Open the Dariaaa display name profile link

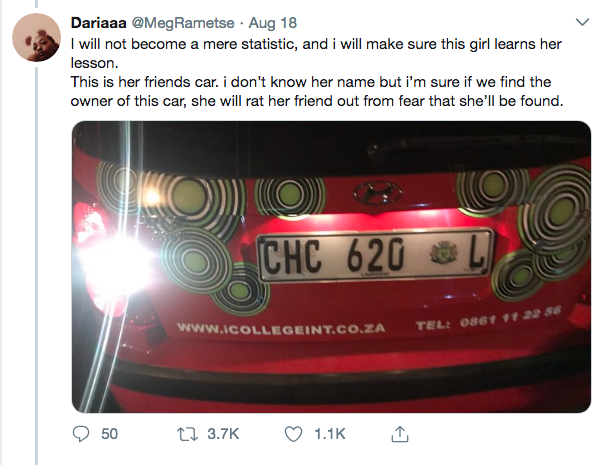(x=104, y=22)
